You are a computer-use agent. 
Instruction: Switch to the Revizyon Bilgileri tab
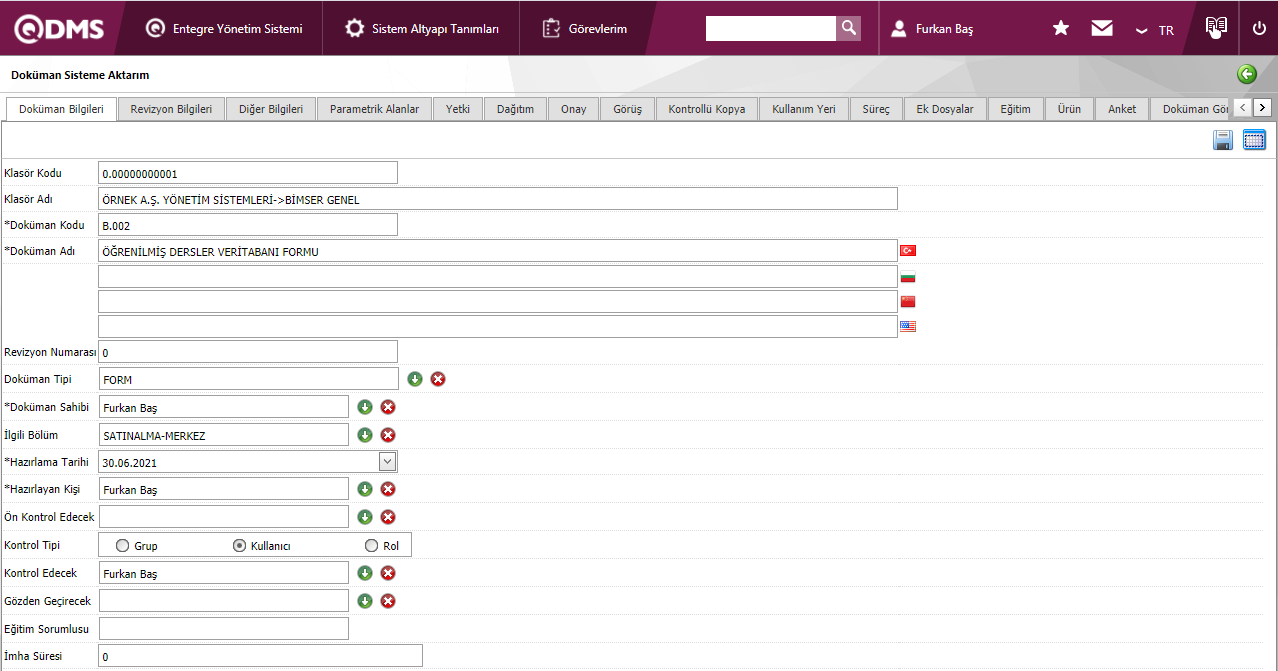[171, 109]
